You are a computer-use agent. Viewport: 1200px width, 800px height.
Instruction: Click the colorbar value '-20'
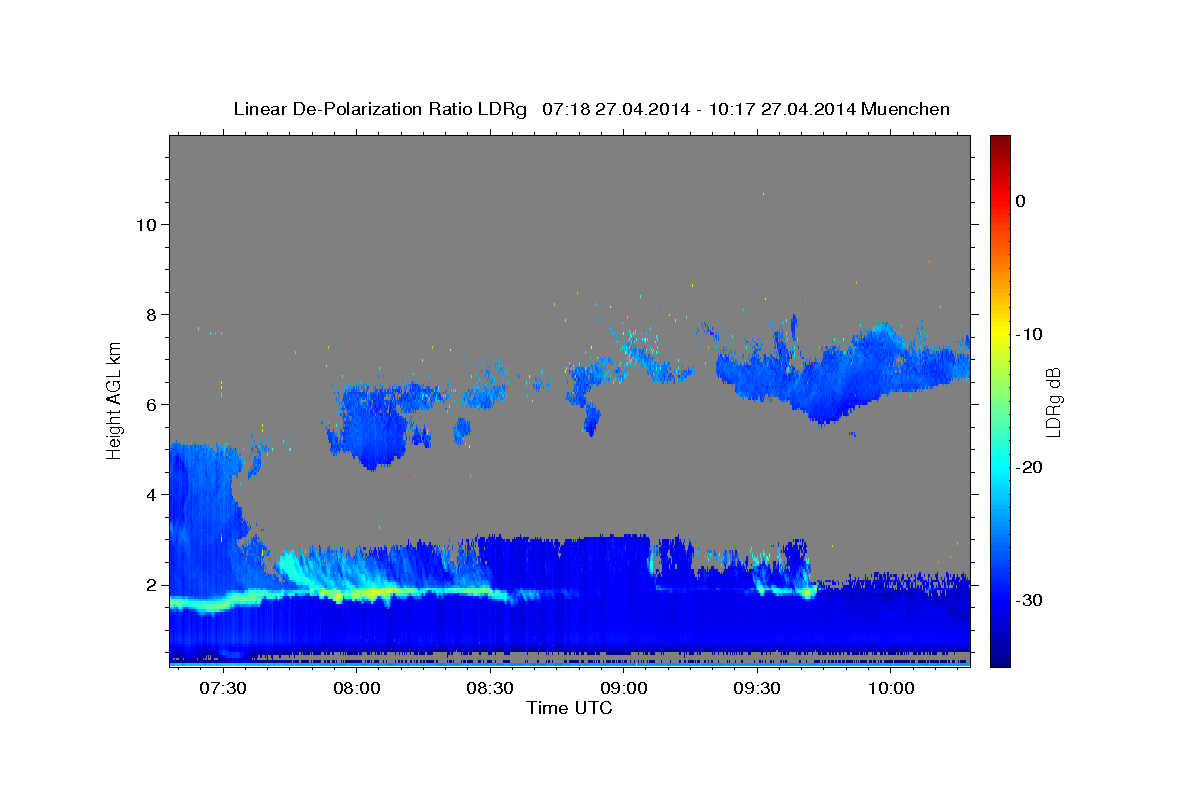pos(1030,467)
